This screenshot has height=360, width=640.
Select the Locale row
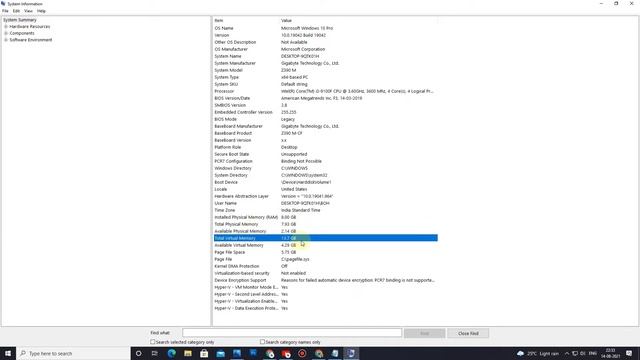pyautogui.click(x=325, y=189)
